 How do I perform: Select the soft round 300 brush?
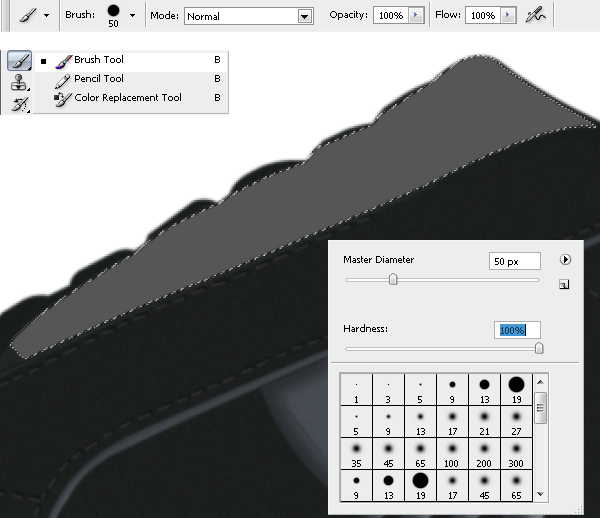[x=516, y=454]
